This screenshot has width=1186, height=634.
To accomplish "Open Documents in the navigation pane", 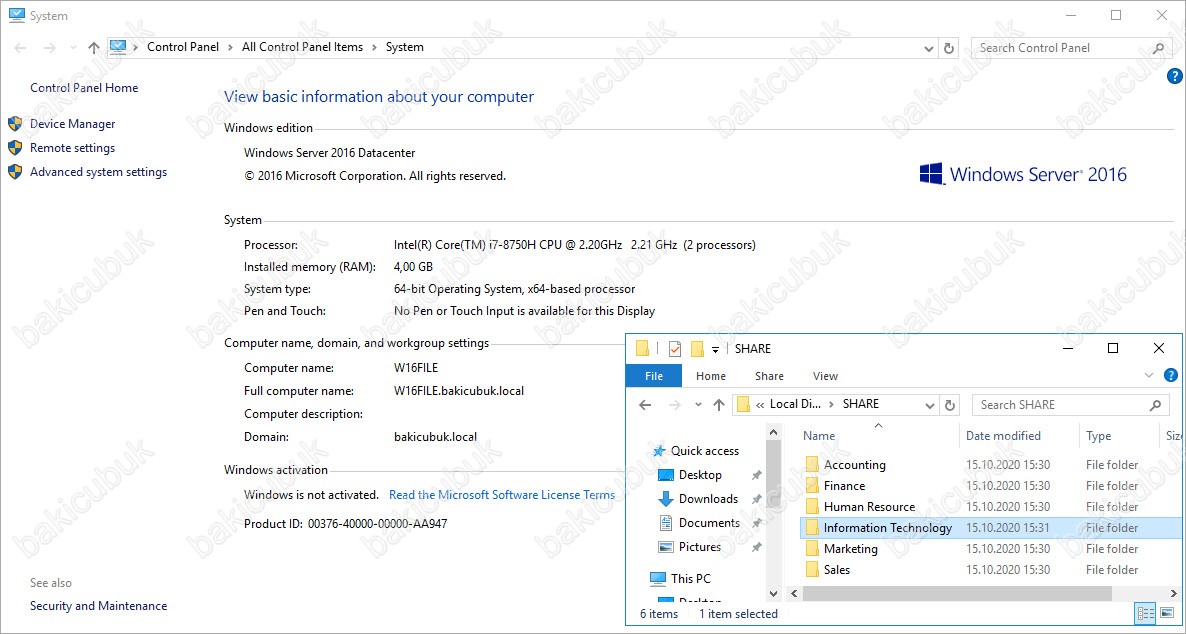I will click(709, 523).
